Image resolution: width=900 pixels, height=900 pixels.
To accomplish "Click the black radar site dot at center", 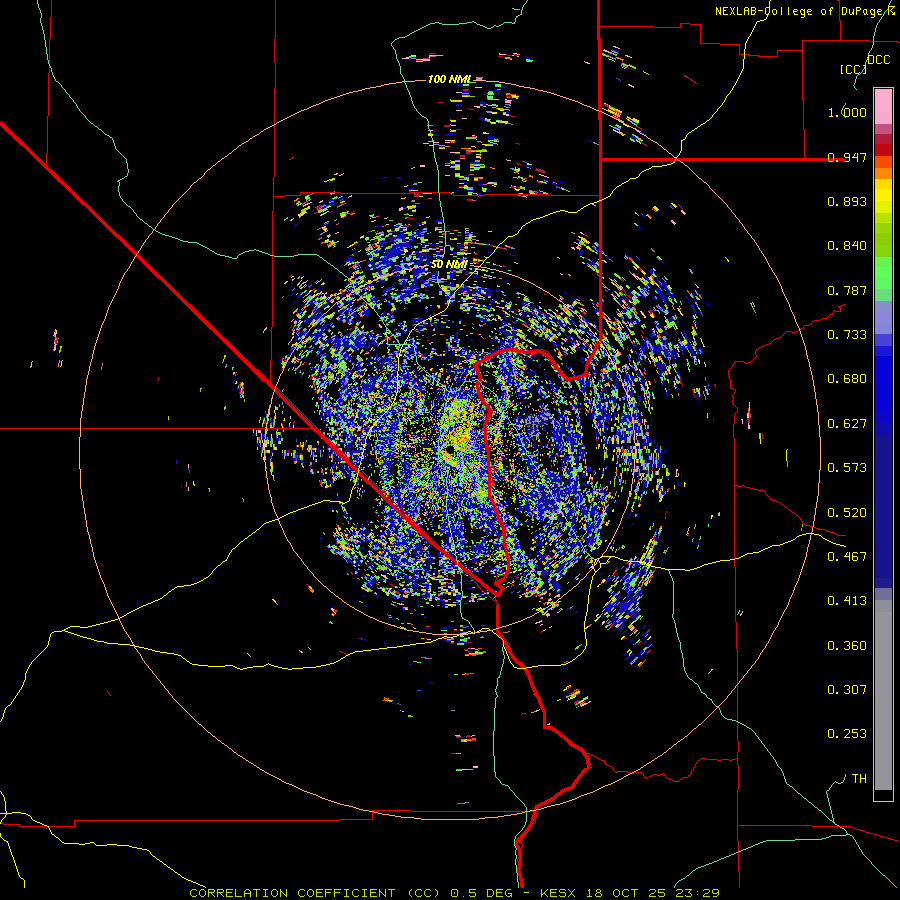I will tap(450, 448).
